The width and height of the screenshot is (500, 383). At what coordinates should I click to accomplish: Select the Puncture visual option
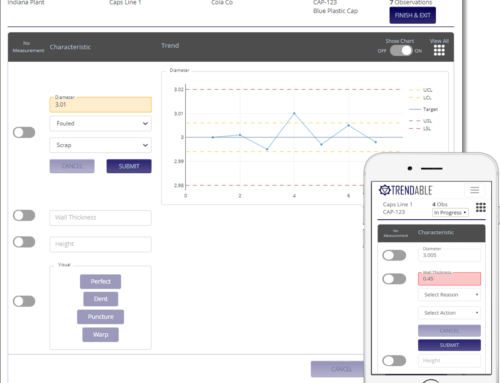click(100, 317)
